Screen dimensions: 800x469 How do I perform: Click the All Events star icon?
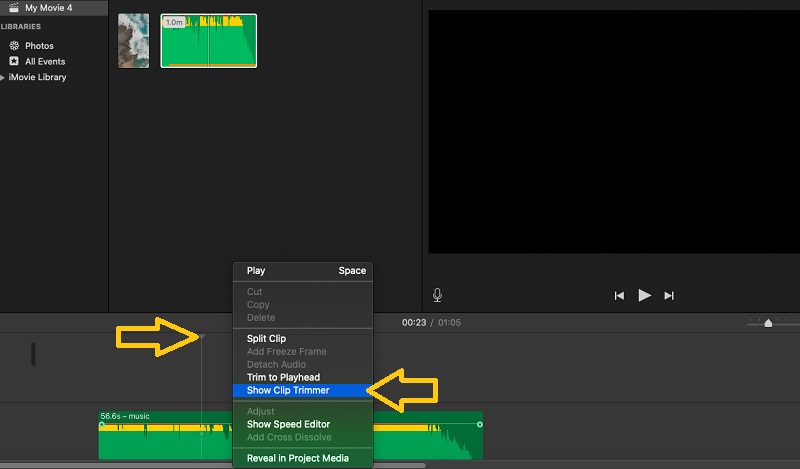pyautogui.click(x=14, y=61)
